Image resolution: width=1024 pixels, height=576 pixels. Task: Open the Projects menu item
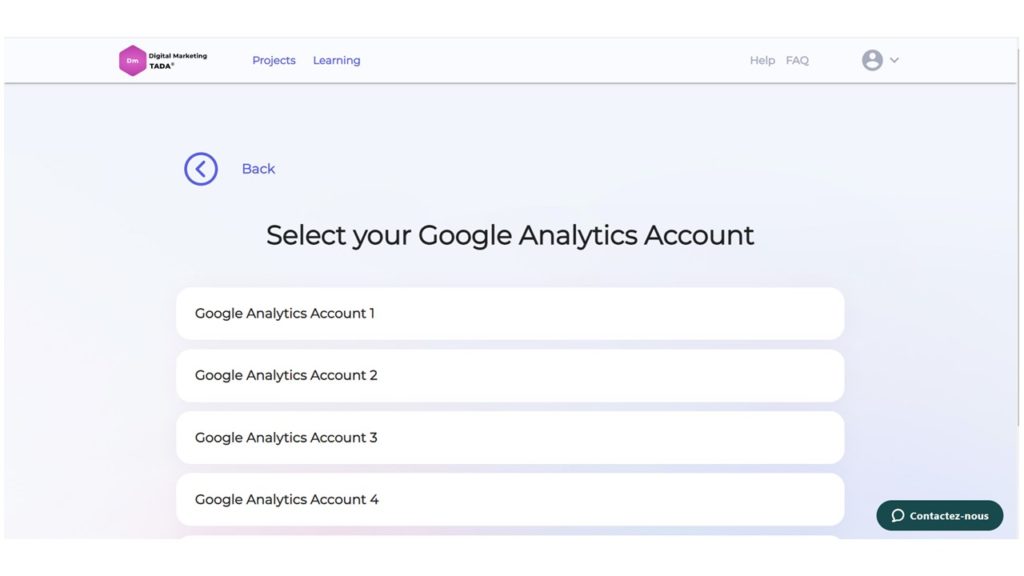tap(274, 60)
